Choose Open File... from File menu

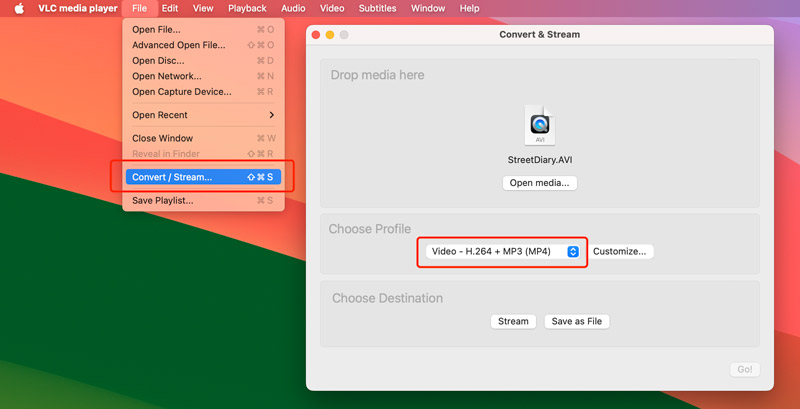(203, 30)
